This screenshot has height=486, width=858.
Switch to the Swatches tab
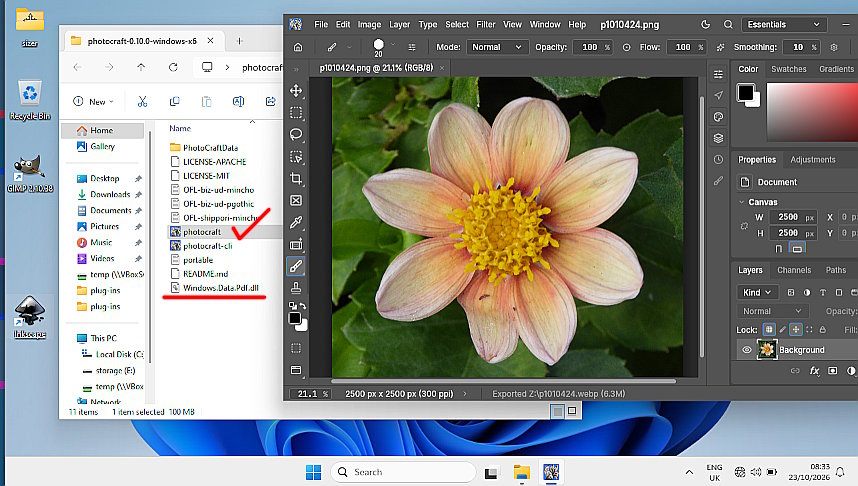click(789, 69)
